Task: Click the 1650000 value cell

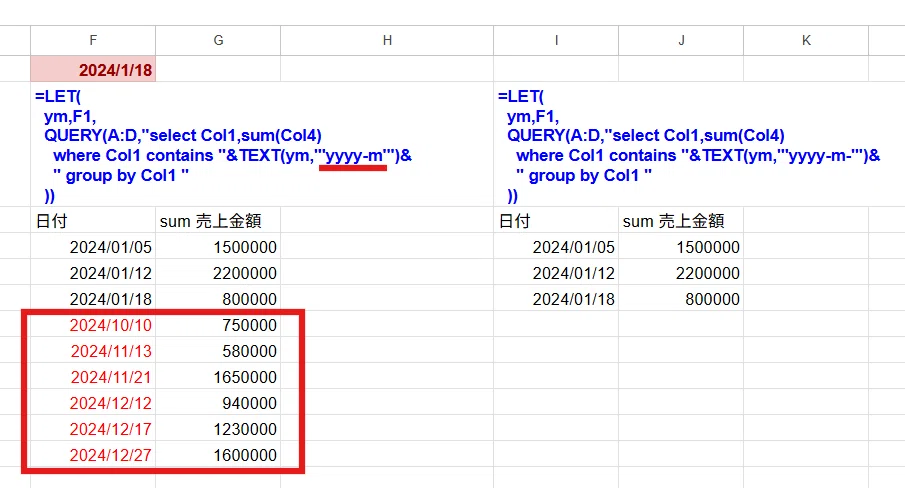Action: click(x=218, y=377)
